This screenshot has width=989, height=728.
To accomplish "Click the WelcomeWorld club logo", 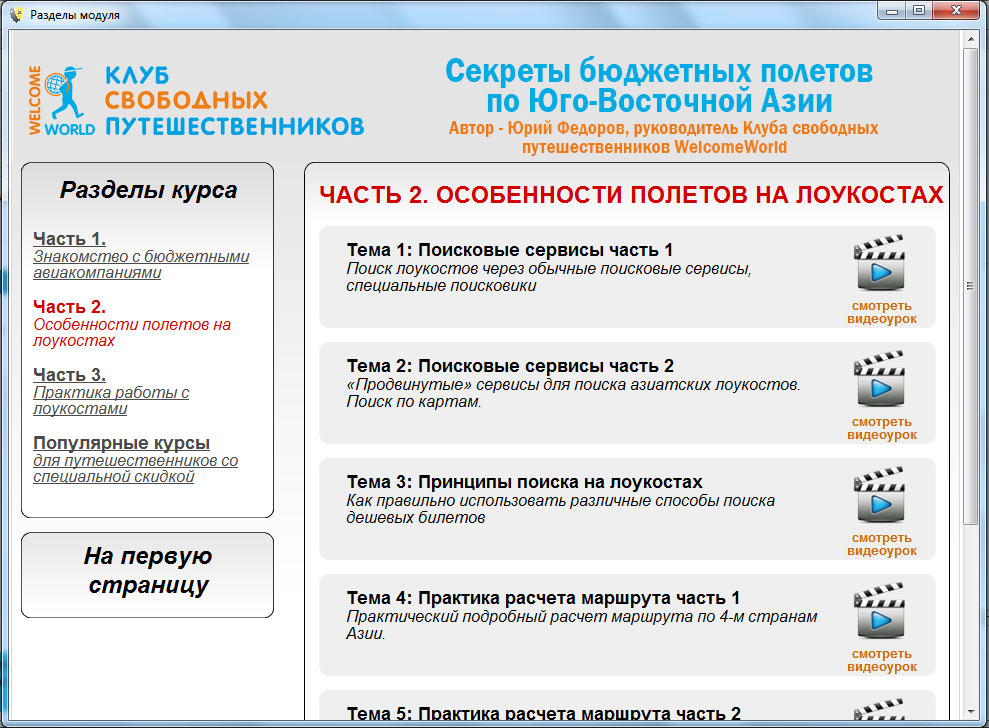I will pyautogui.click(x=196, y=100).
